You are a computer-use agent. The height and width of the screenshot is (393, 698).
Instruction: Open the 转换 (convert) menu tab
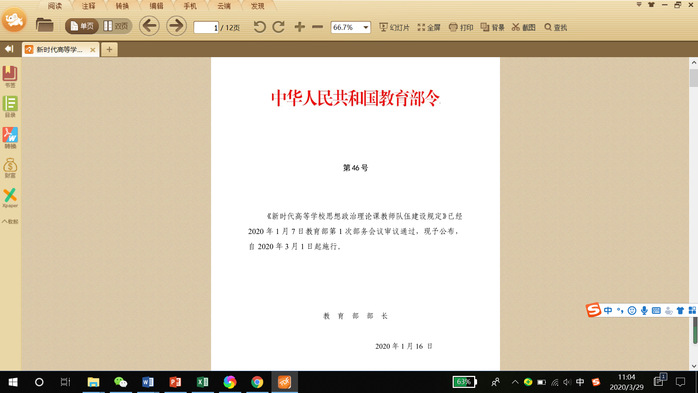(122, 6)
